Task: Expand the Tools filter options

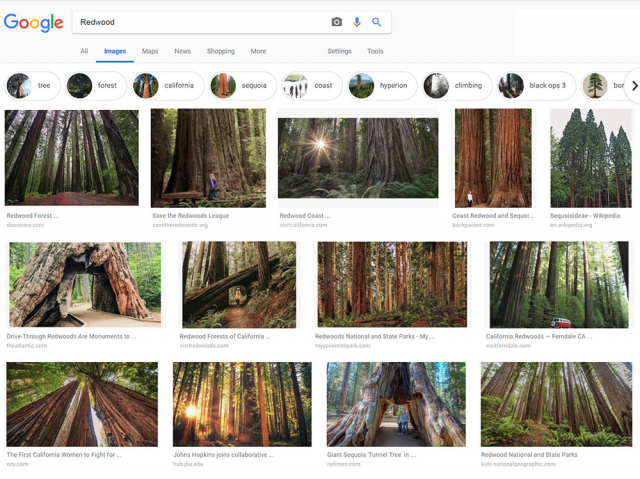Action: 375,51
